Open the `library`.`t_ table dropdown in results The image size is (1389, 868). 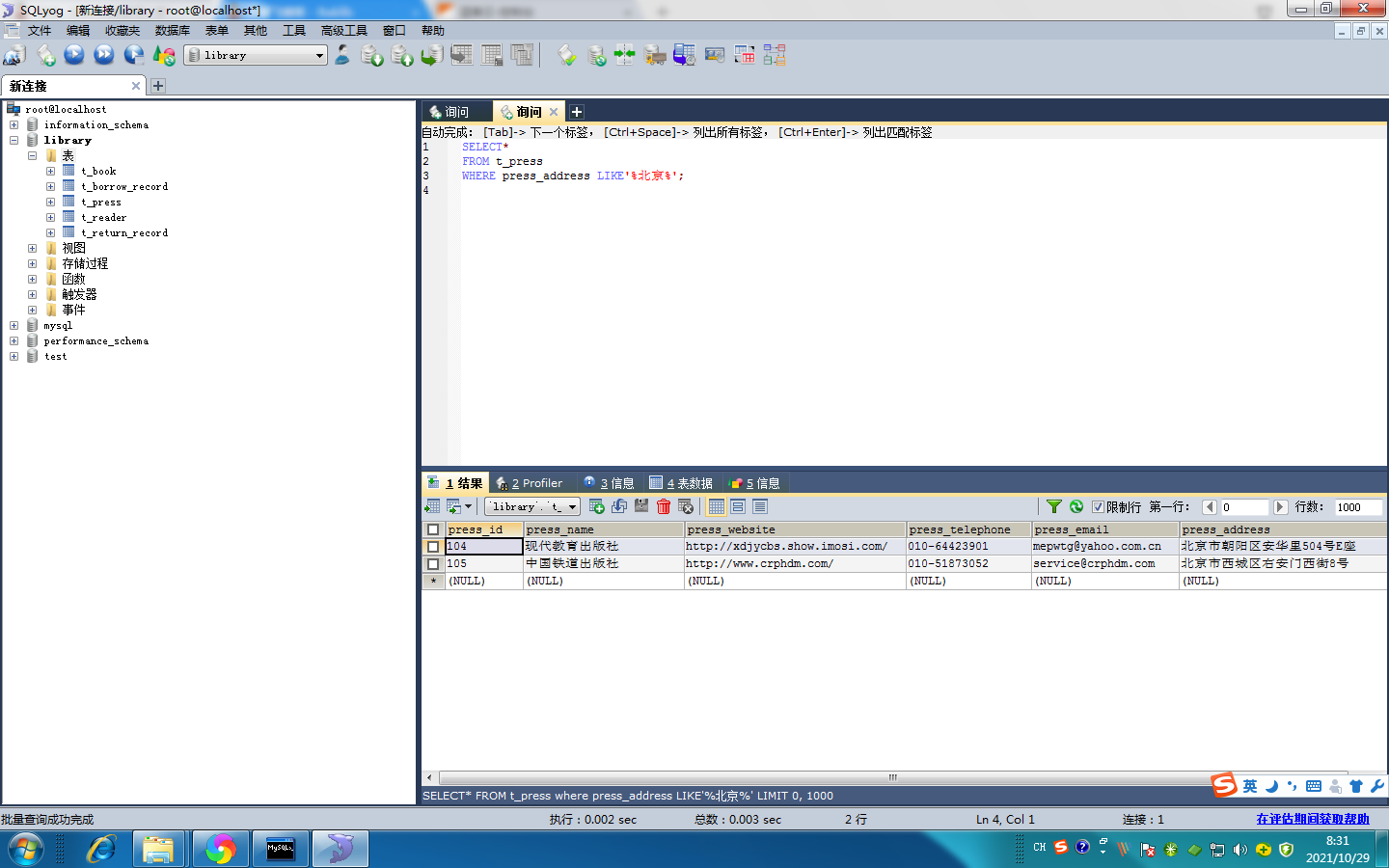coord(532,506)
